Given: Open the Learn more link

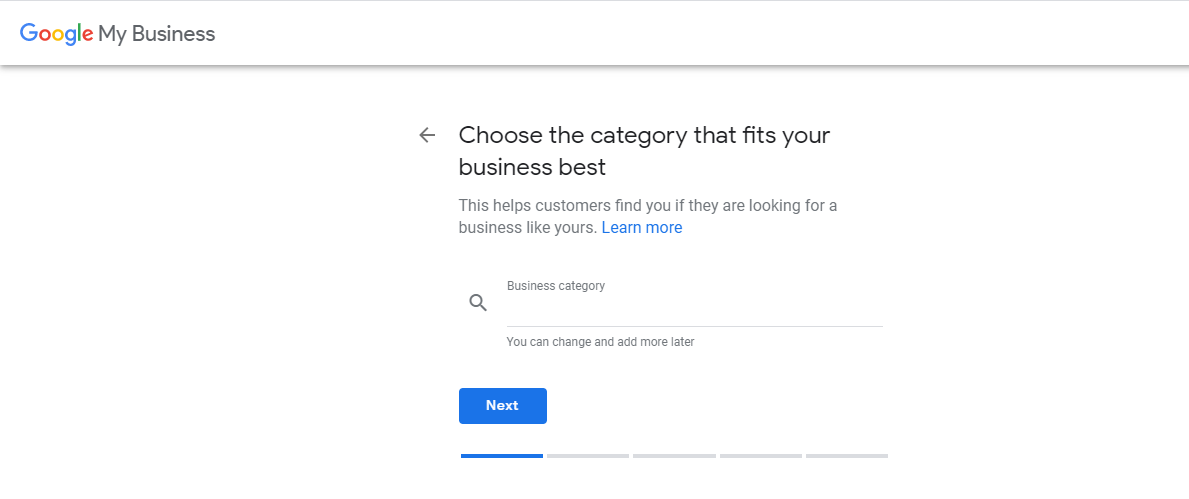Looking at the screenshot, I should [x=642, y=228].
